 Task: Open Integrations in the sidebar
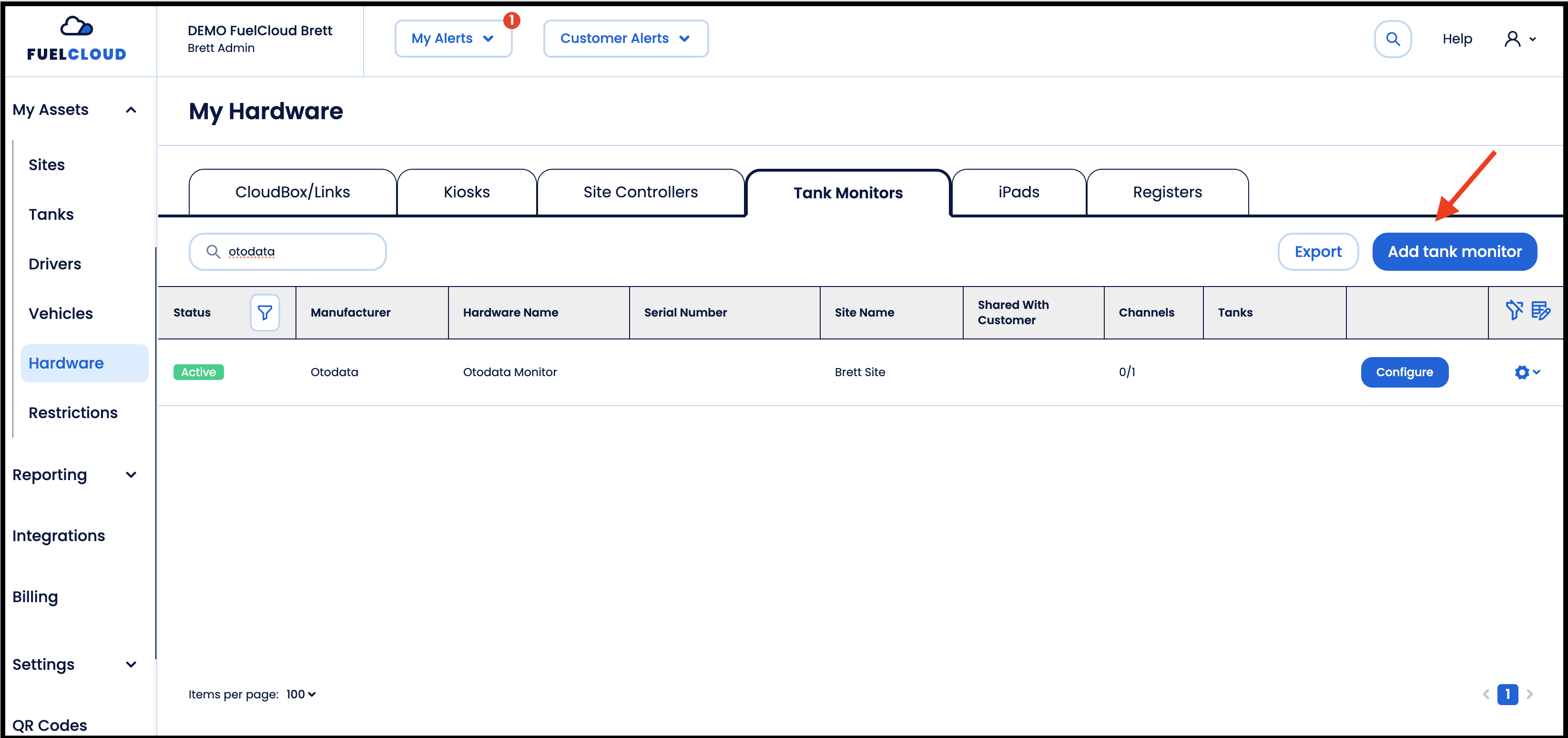[x=59, y=536]
